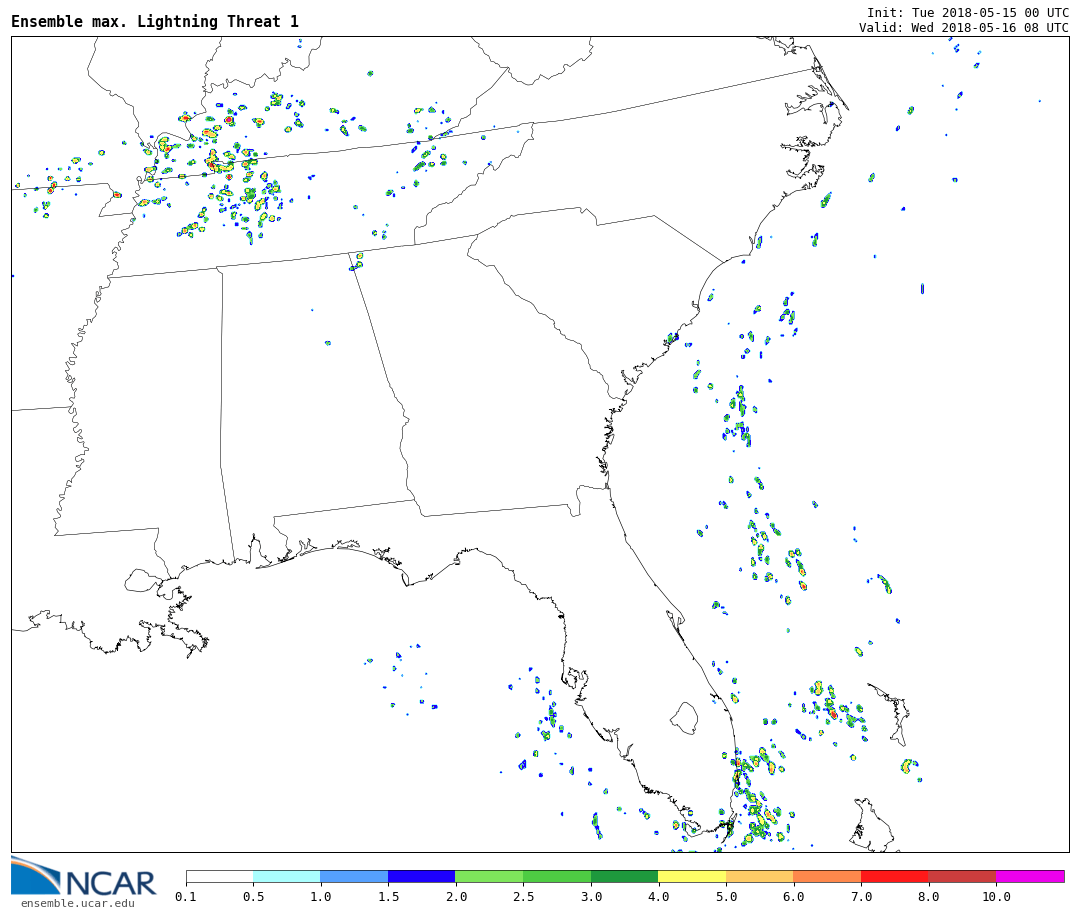Click Lake Okeechobee on the Florida peninsula
Screen dimensions: 1080x915
point(684,717)
